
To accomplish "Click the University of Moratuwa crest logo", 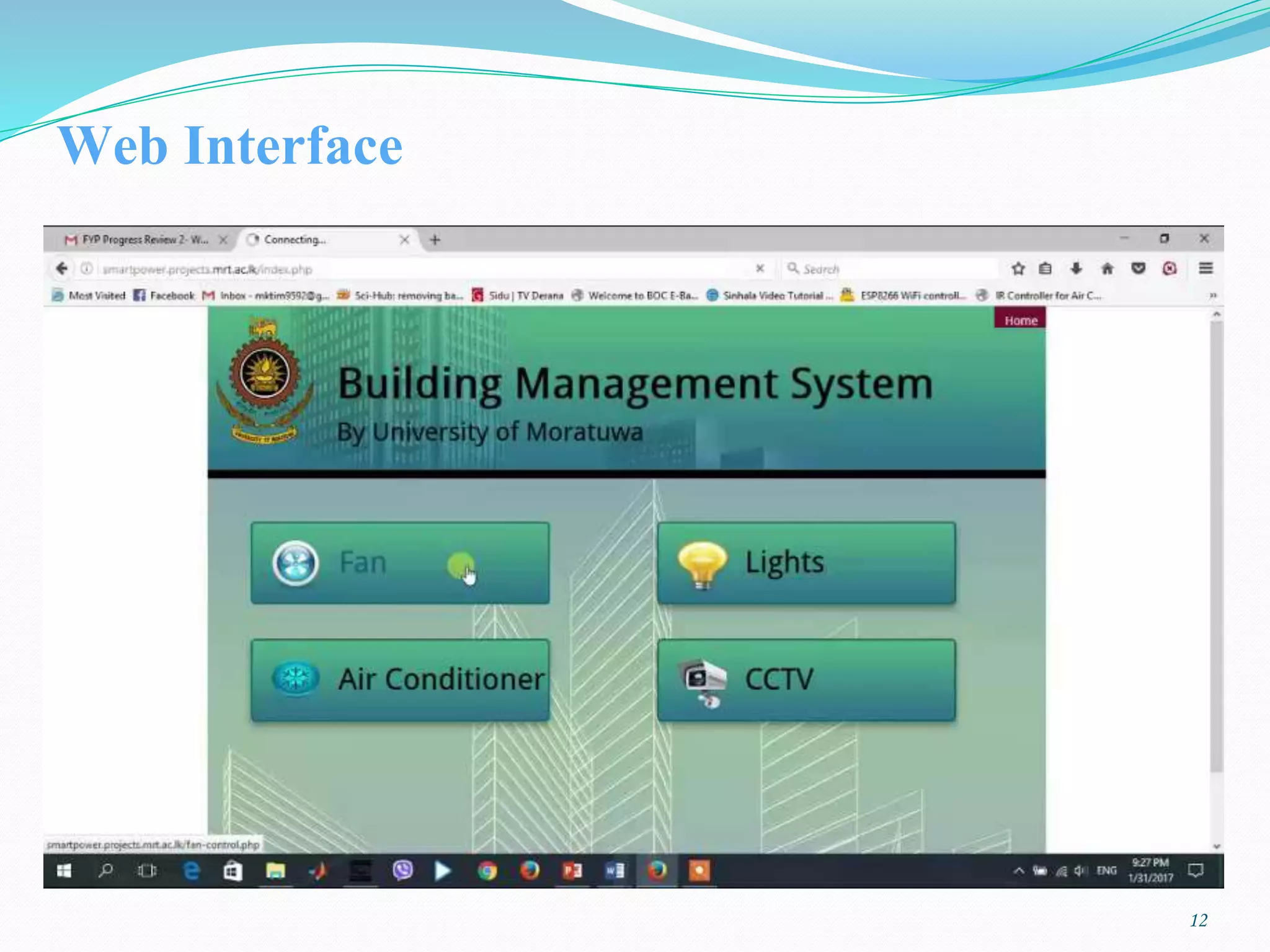I will pos(264,382).
